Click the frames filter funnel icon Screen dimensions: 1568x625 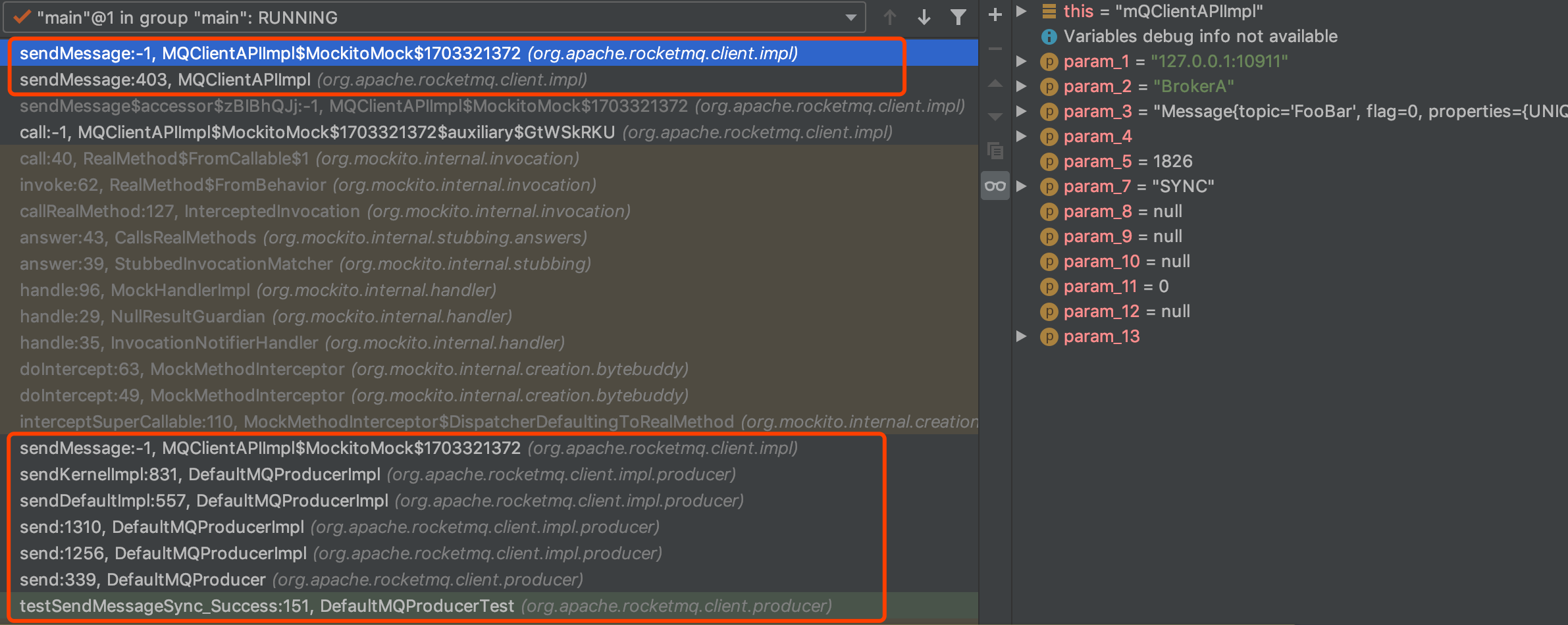tap(958, 17)
